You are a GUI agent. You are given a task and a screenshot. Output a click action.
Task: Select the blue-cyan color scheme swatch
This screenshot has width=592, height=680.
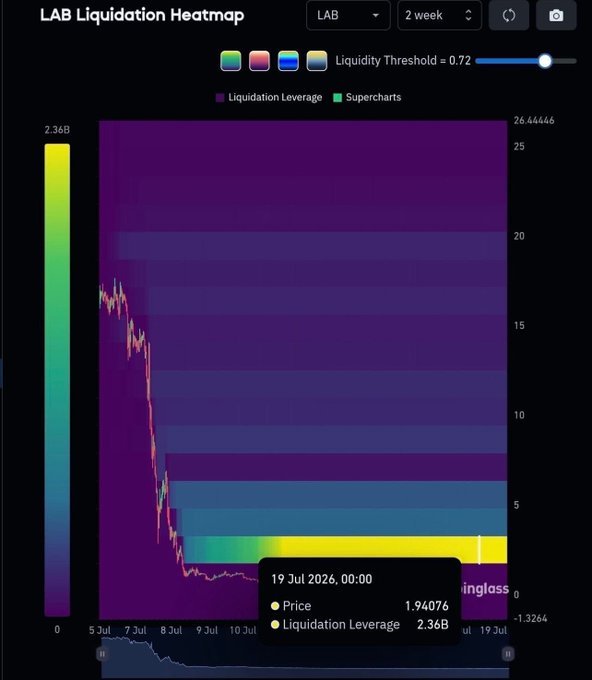coord(288,61)
